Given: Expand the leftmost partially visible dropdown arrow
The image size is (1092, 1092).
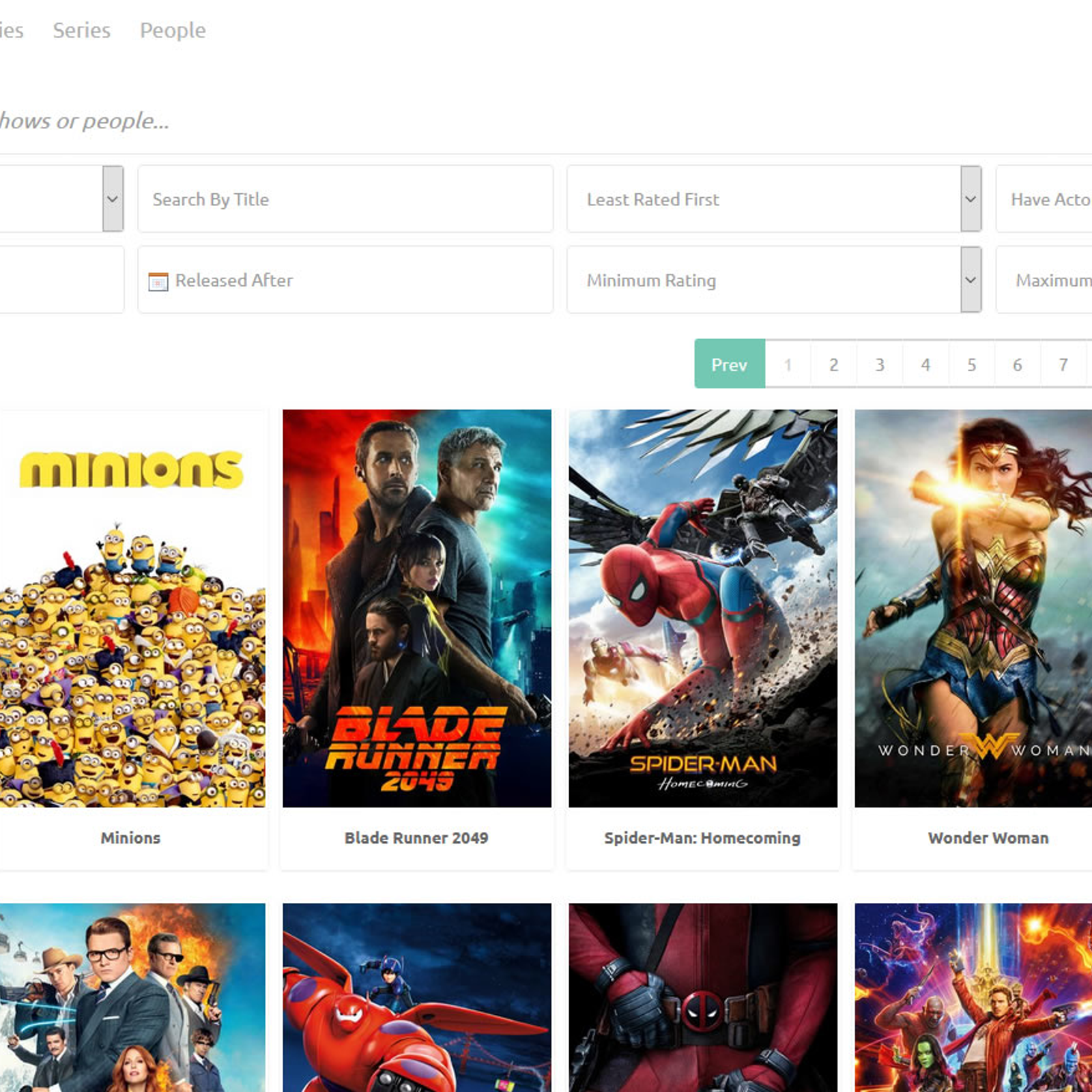Looking at the screenshot, I should [113, 199].
